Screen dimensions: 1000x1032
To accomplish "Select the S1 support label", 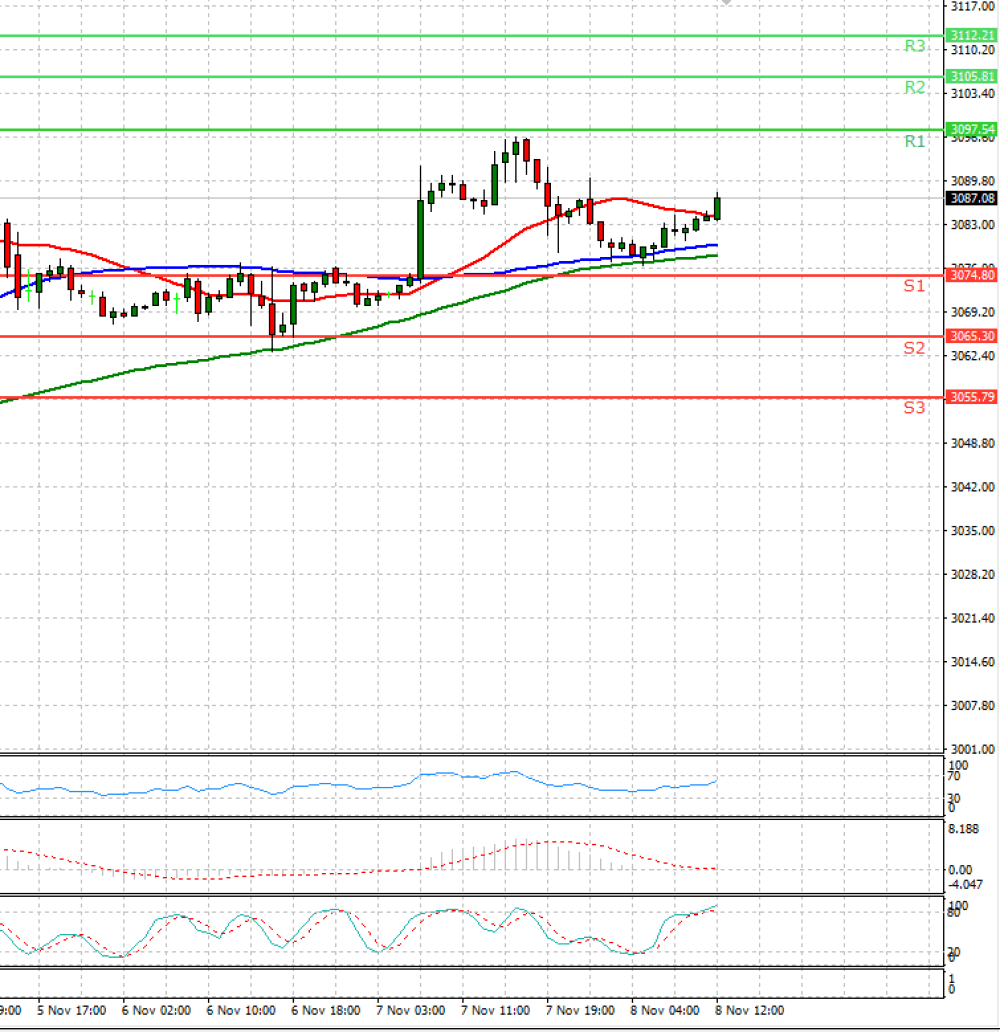I will (x=914, y=286).
